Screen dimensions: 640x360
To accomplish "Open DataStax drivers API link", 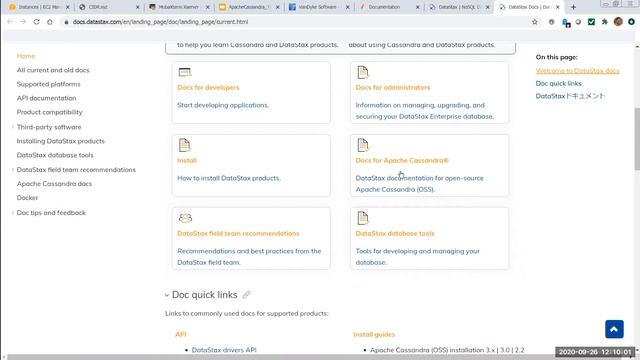I will point(224,350).
